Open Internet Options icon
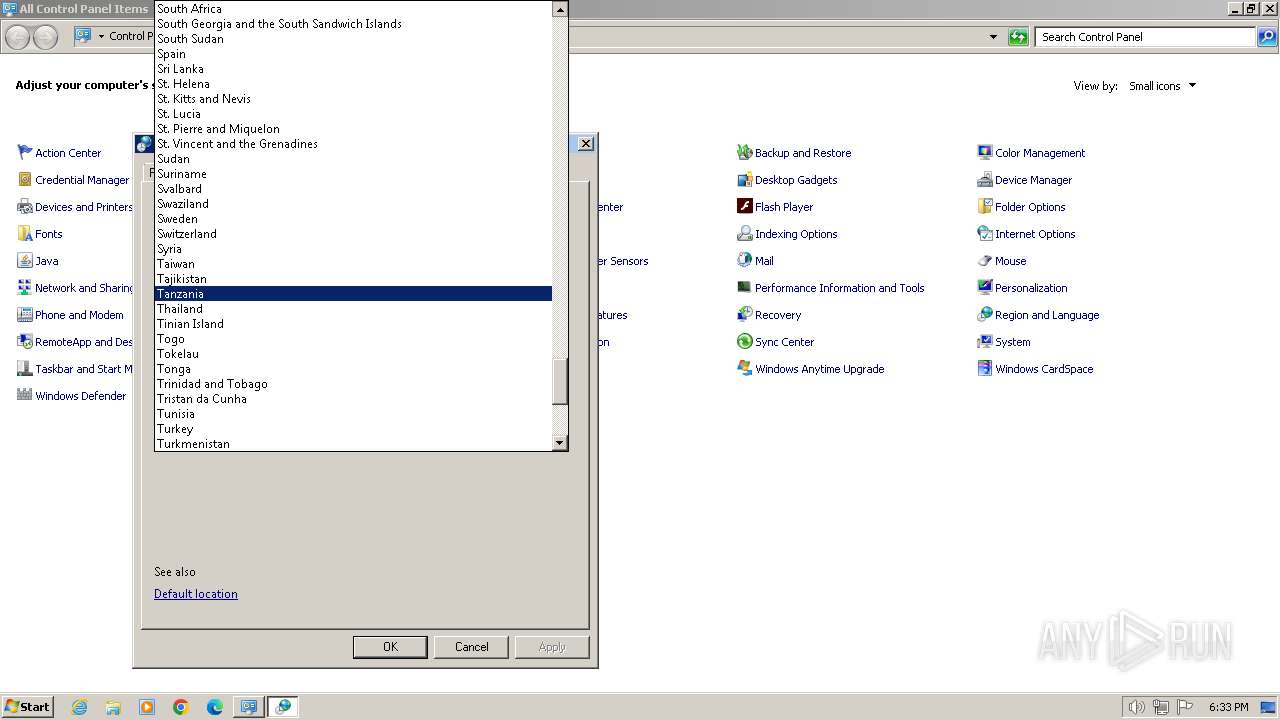This screenshot has width=1280, height=720. [985, 233]
